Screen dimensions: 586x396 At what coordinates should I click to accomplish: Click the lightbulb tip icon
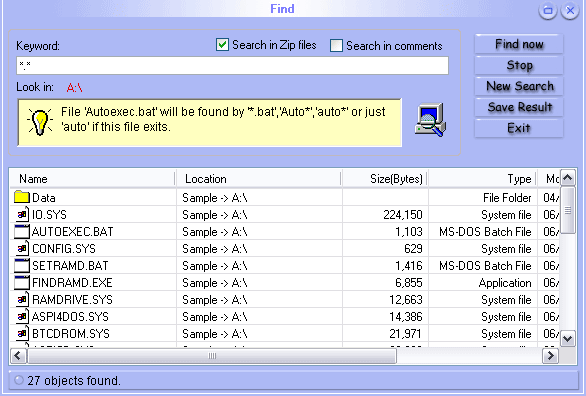tap(40, 122)
